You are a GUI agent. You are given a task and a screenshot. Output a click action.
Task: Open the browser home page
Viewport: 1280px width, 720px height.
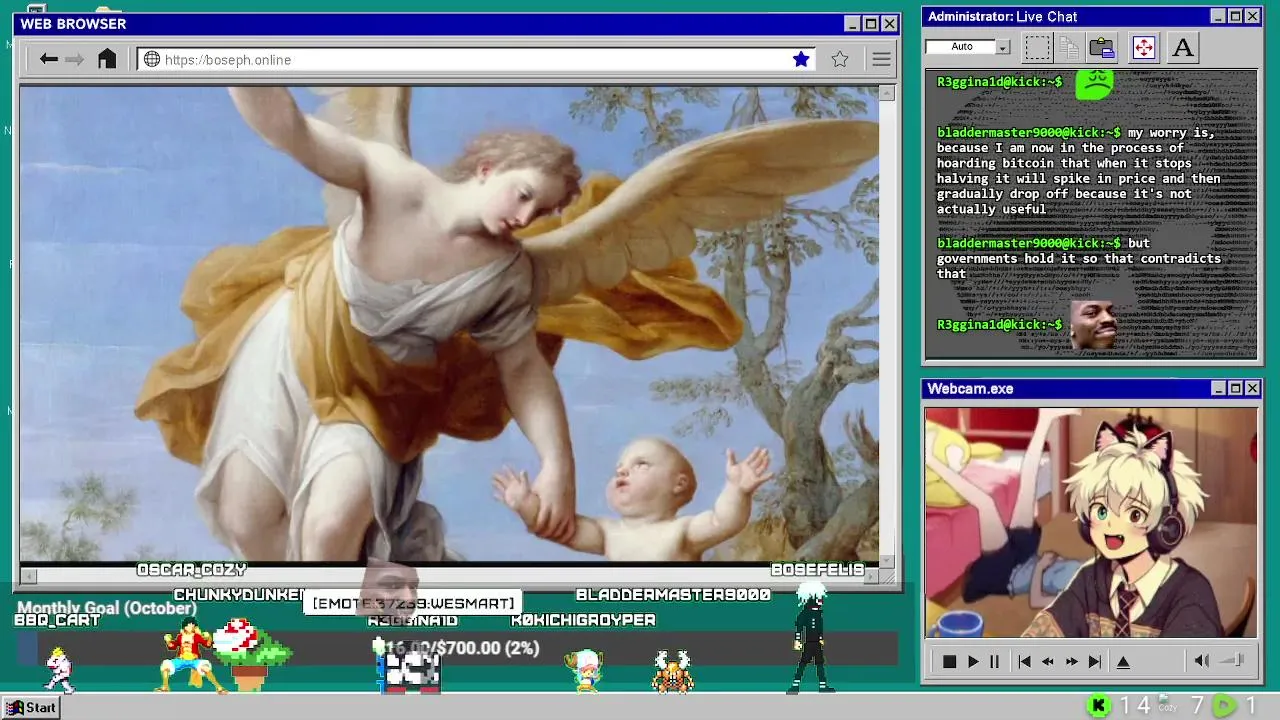click(x=107, y=59)
